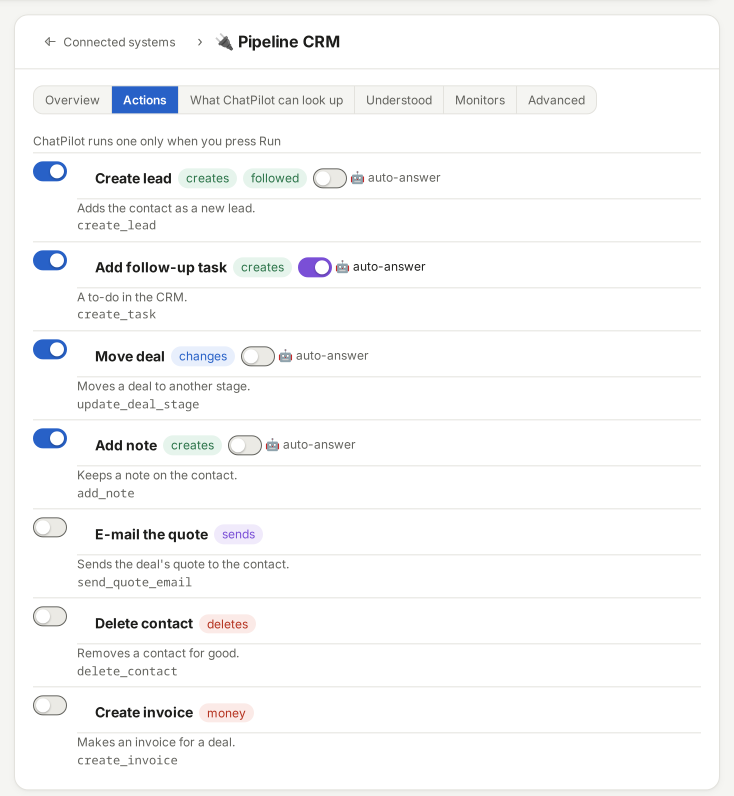
Task: Enable the Delete contact action
Action: pyautogui.click(x=50, y=616)
